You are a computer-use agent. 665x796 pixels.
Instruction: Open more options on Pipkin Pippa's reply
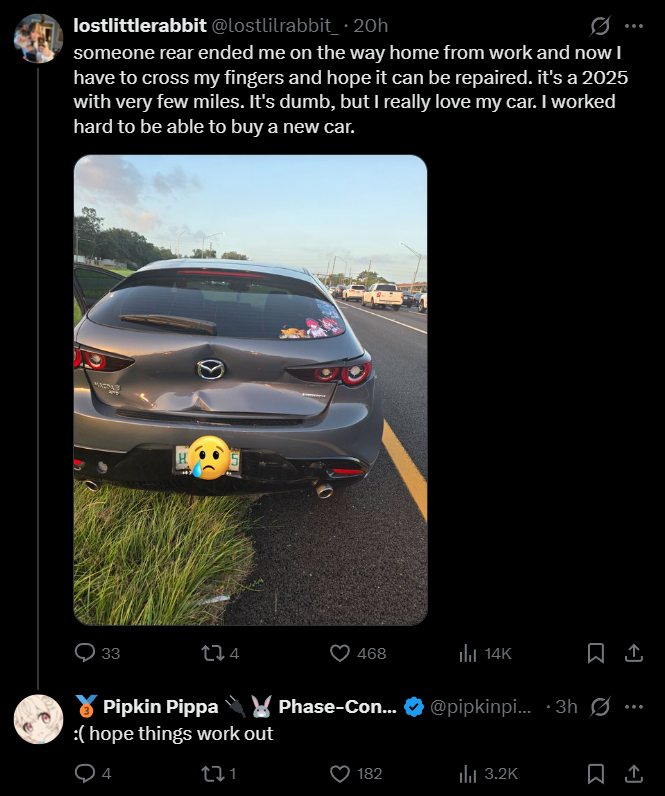point(634,707)
